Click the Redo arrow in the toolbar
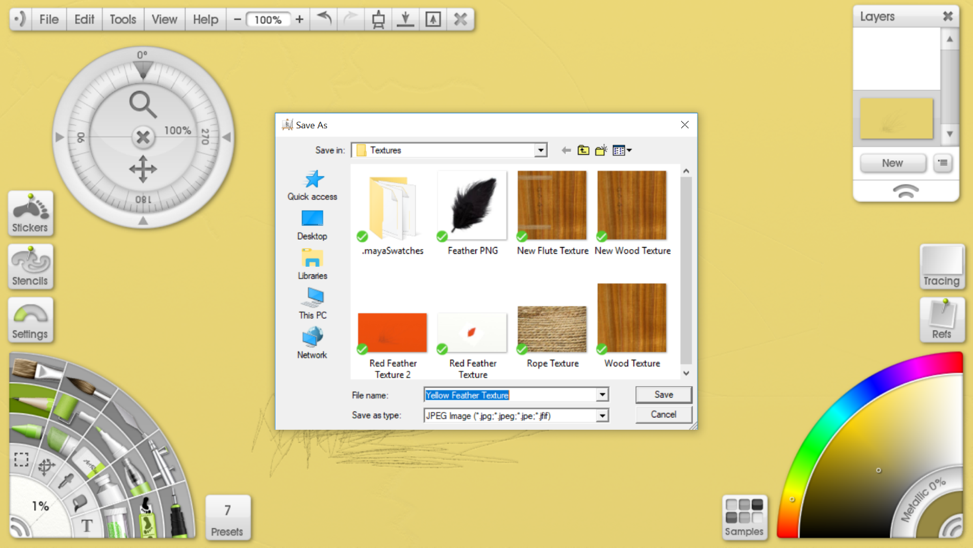Viewport: 973px width, 548px height. point(351,19)
